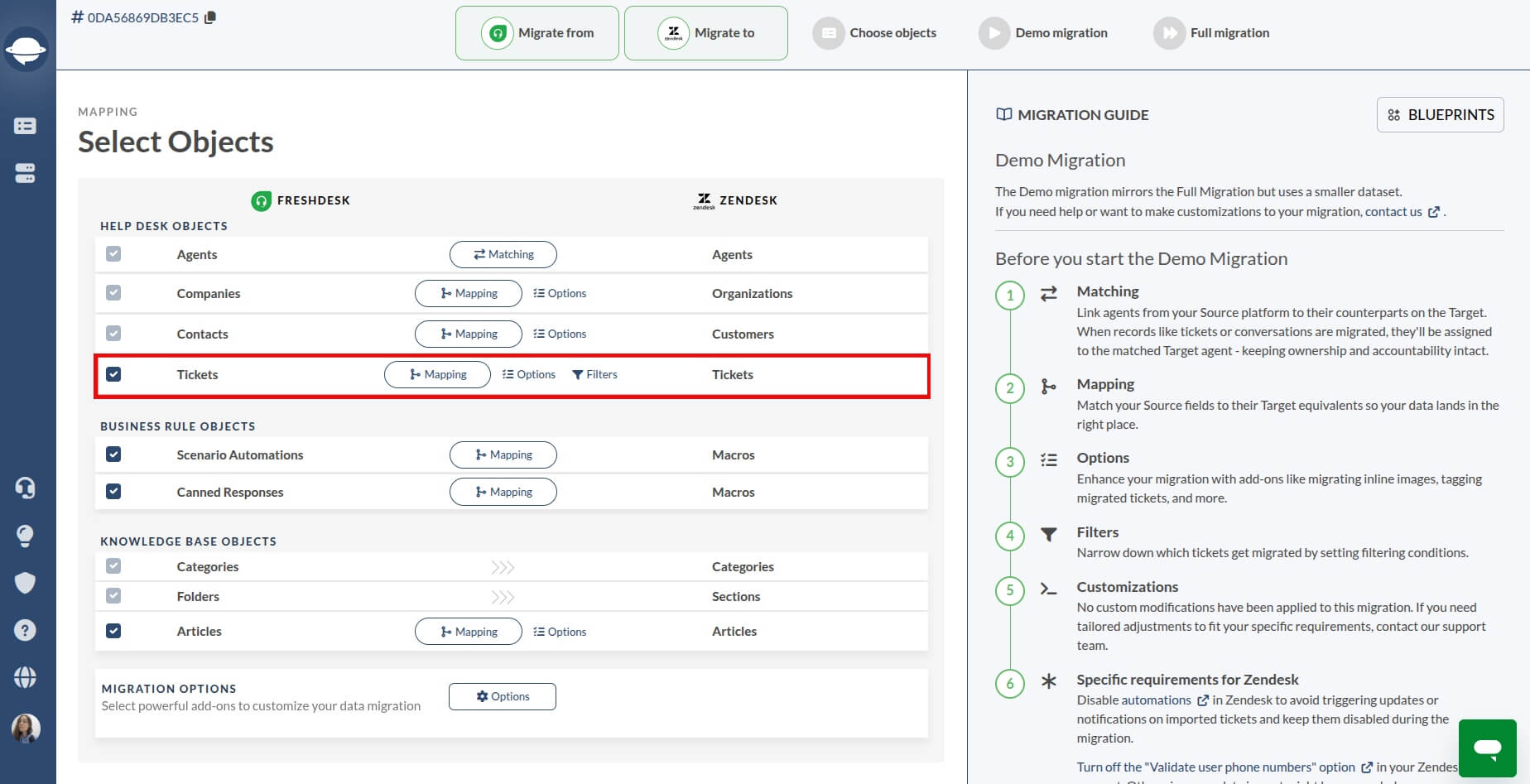Open Options for Companies
Screen dimensions: 1530x784
coord(560,293)
